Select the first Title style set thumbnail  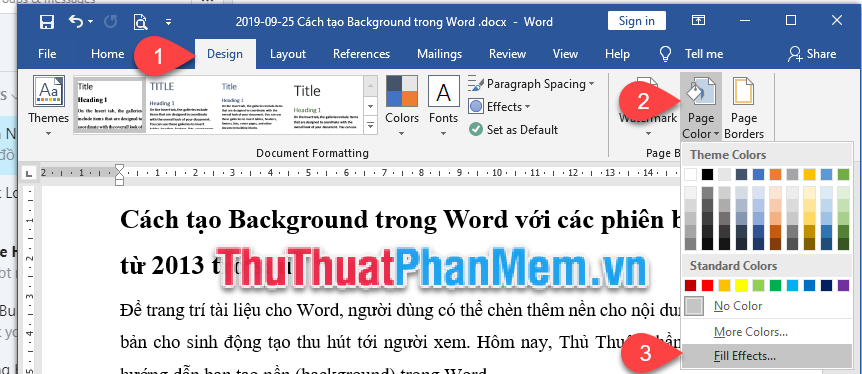click(x=109, y=106)
